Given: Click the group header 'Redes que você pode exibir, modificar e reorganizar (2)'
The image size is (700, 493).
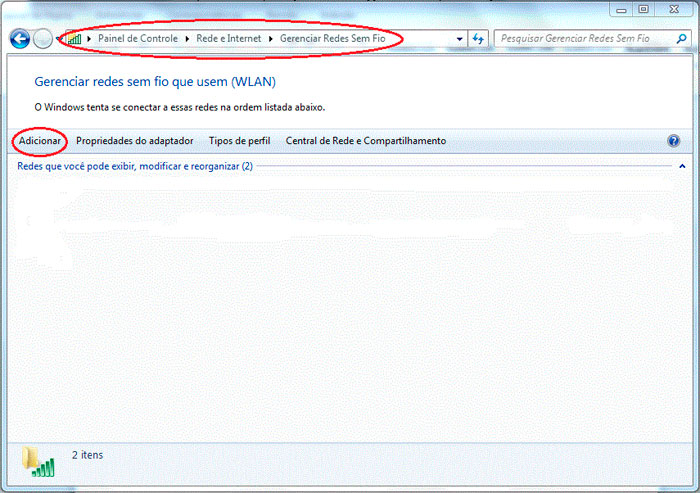Looking at the screenshot, I should [x=135, y=166].
